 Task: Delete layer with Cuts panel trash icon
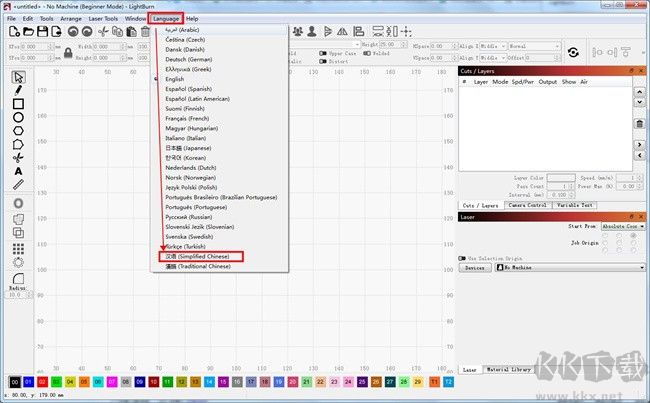coord(639,124)
